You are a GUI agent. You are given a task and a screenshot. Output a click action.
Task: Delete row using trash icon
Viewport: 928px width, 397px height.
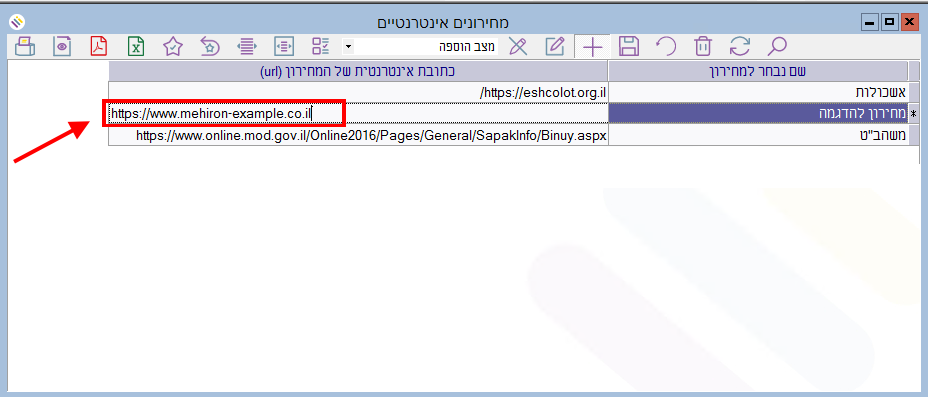[x=703, y=46]
